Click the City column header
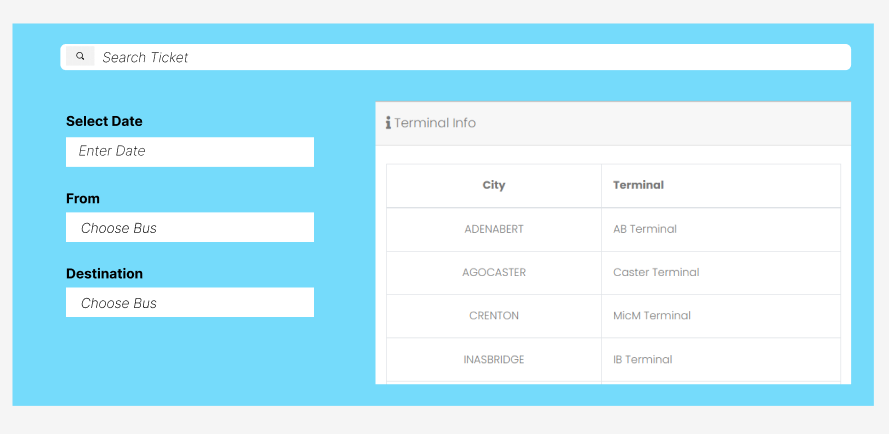 pos(494,186)
